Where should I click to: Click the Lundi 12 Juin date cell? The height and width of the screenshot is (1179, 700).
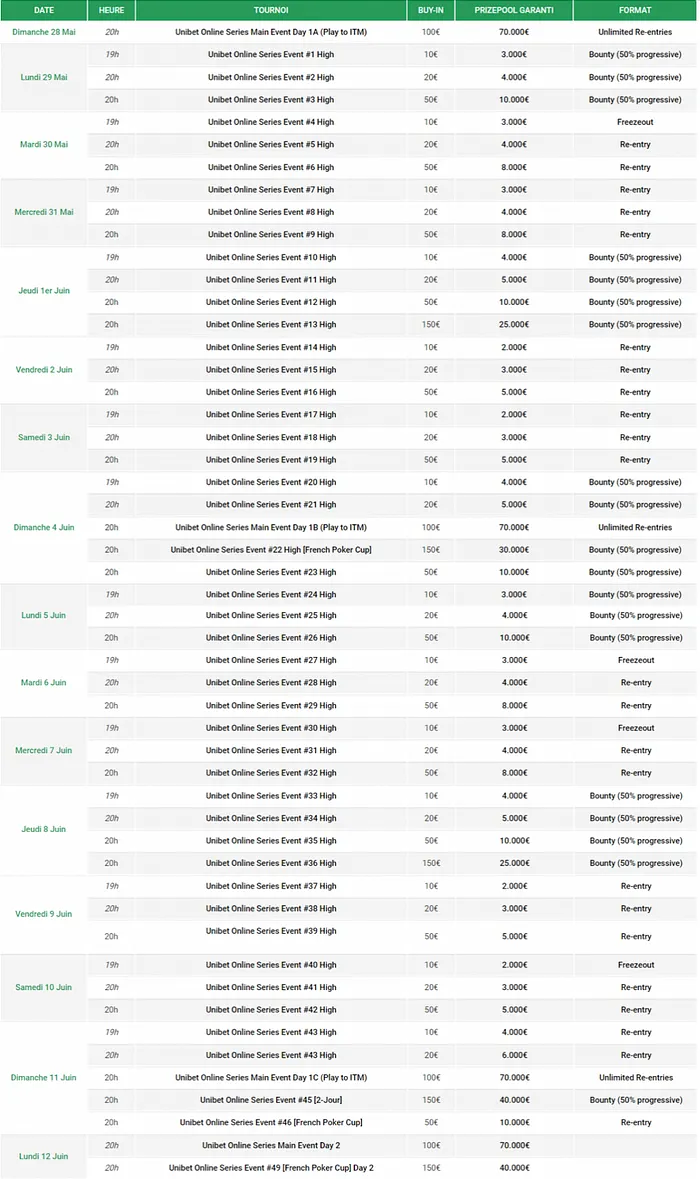(44, 1156)
